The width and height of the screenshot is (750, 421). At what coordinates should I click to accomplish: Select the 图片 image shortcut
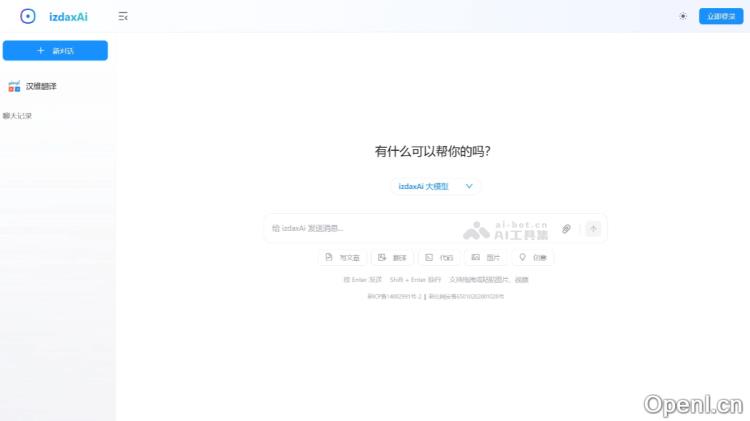[x=486, y=257]
